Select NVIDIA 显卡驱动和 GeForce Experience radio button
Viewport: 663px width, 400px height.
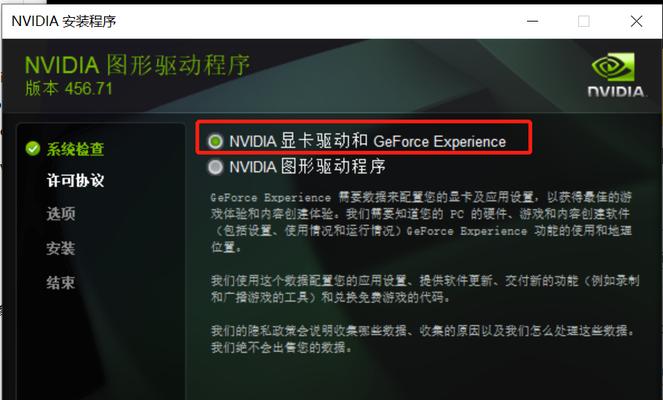(x=215, y=141)
